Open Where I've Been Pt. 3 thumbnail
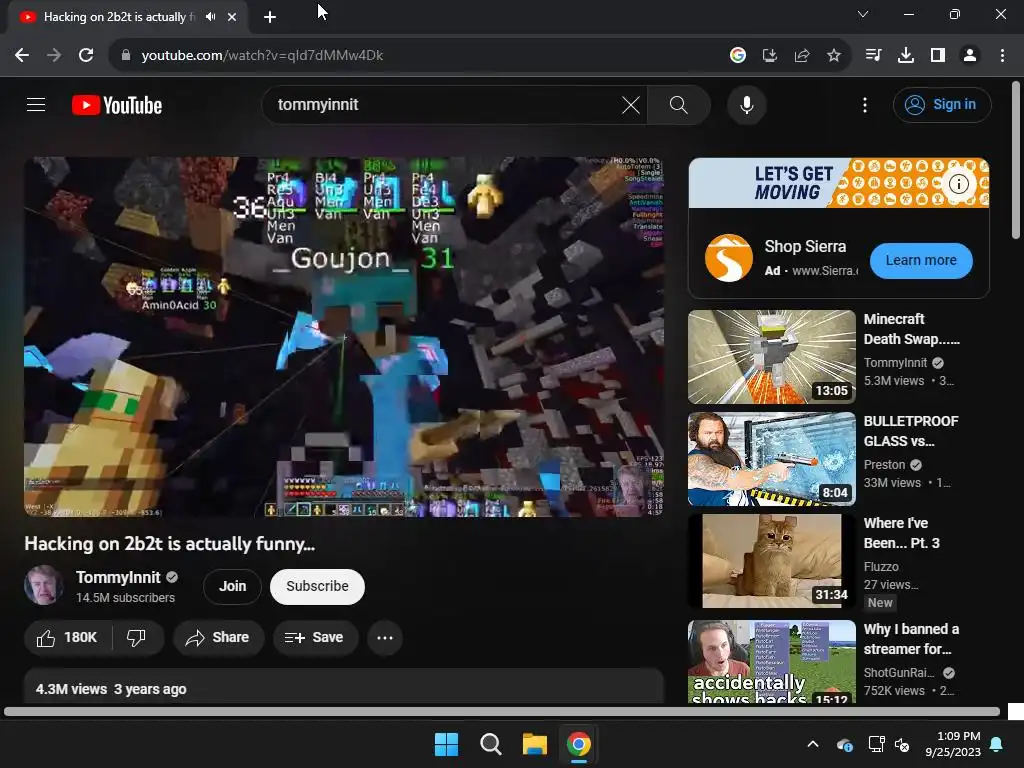This screenshot has height=768, width=1024. coord(771,560)
